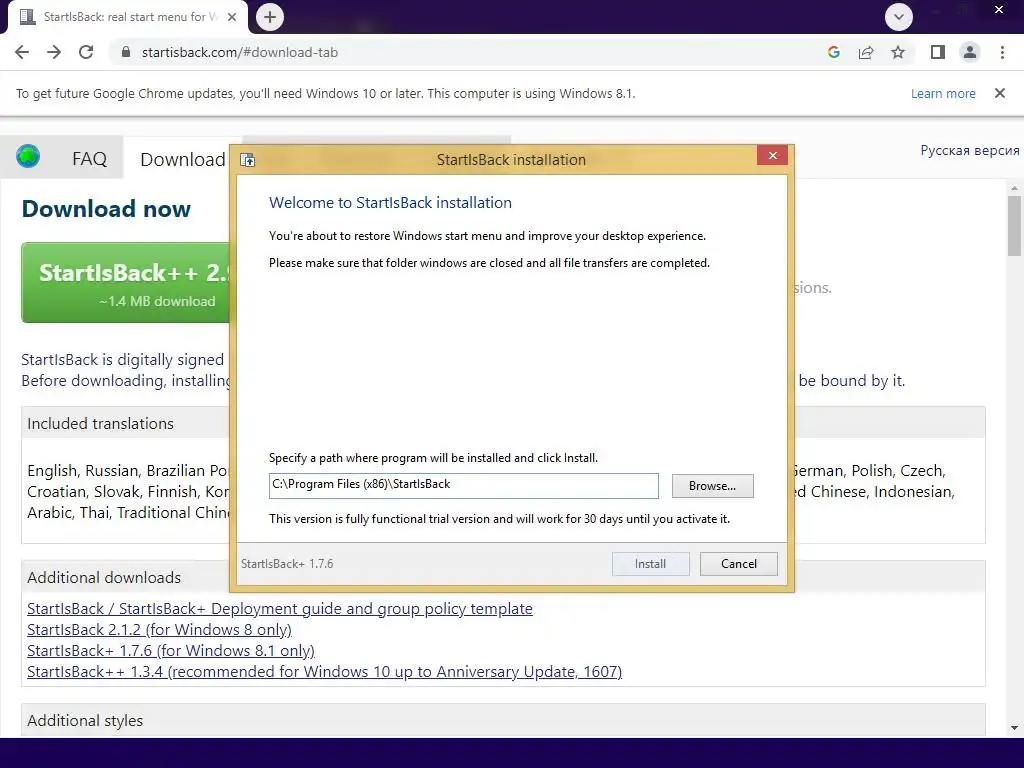Bookmark this page with the star icon
The width and height of the screenshot is (1024, 768).
898,52
